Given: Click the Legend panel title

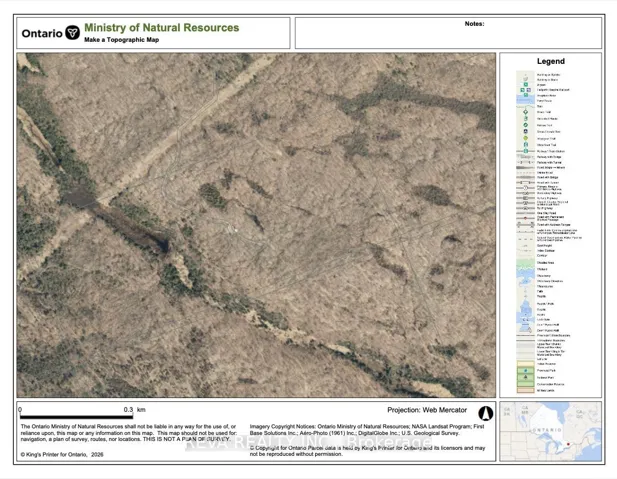Looking at the screenshot, I should [x=550, y=62].
